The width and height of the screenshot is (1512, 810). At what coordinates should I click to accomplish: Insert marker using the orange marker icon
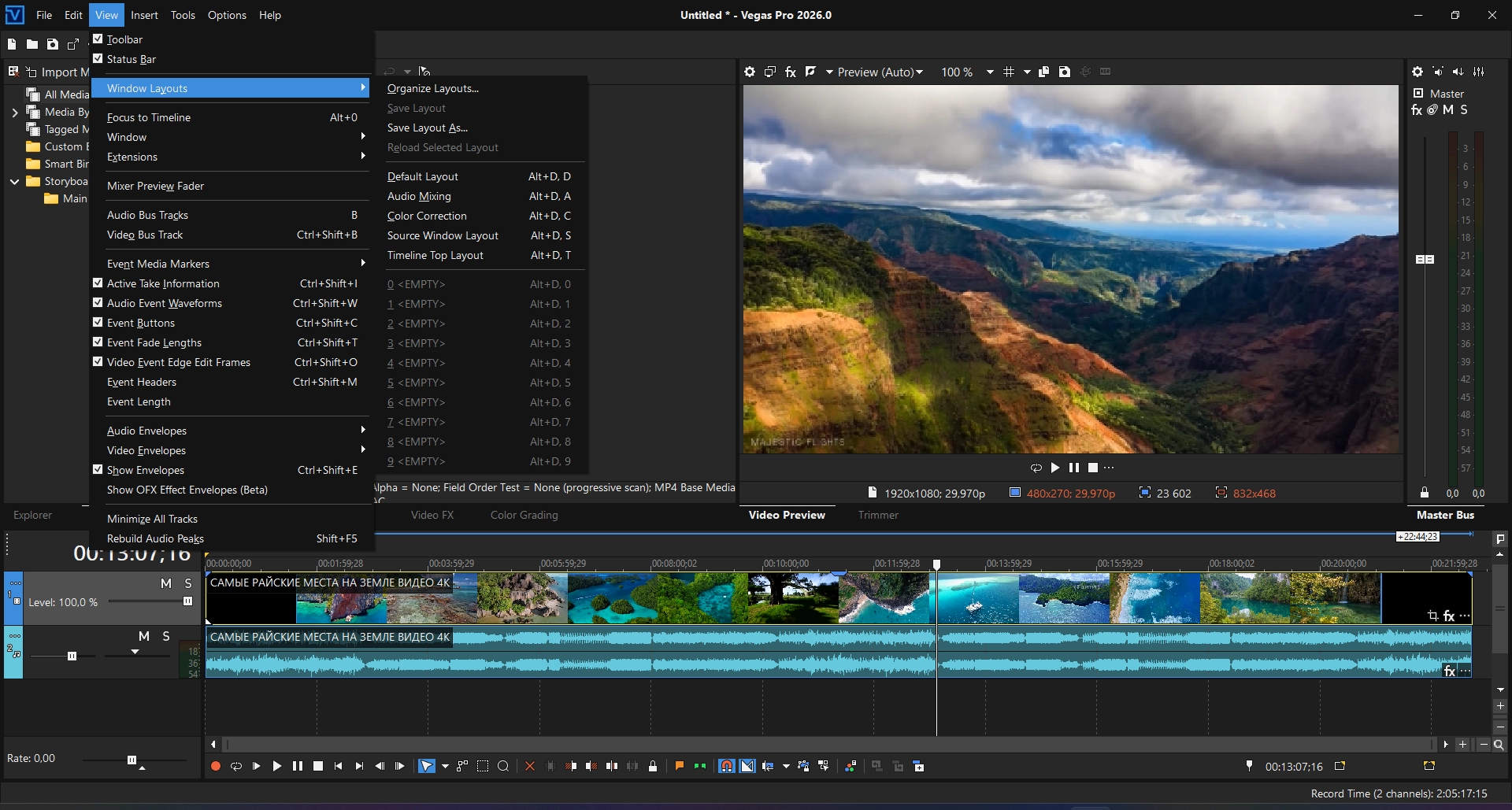(x=679, y=766)
